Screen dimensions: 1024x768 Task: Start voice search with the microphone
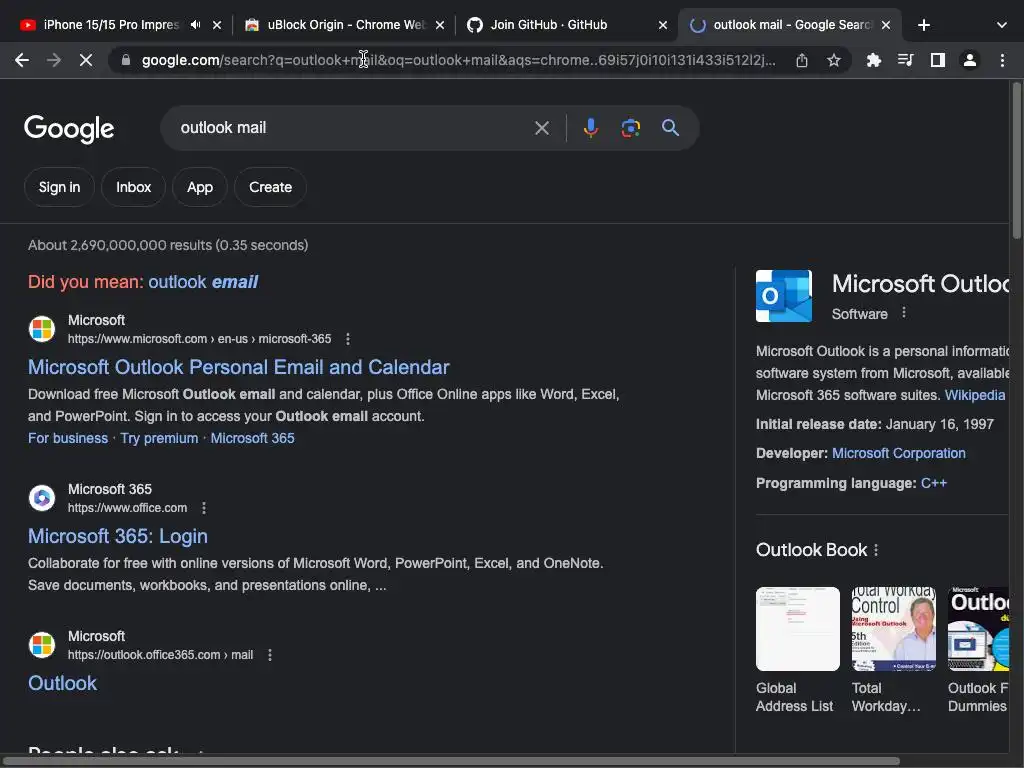(590, 128)
